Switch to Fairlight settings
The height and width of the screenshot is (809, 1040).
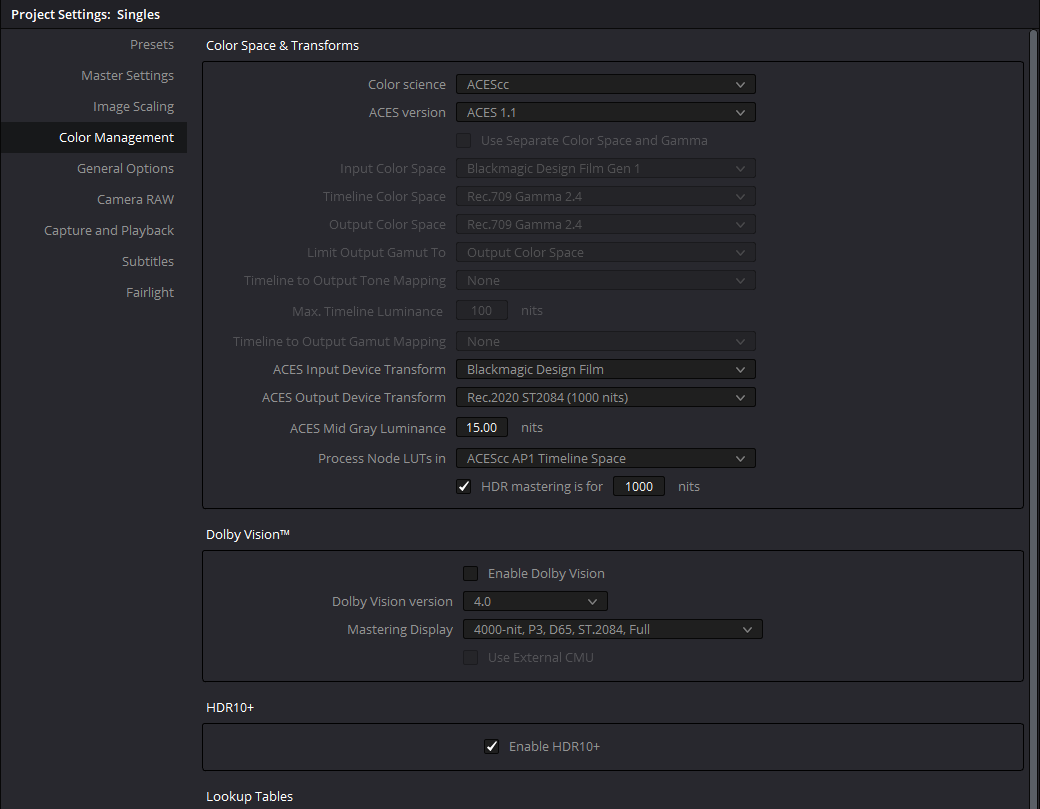point(150,292)
